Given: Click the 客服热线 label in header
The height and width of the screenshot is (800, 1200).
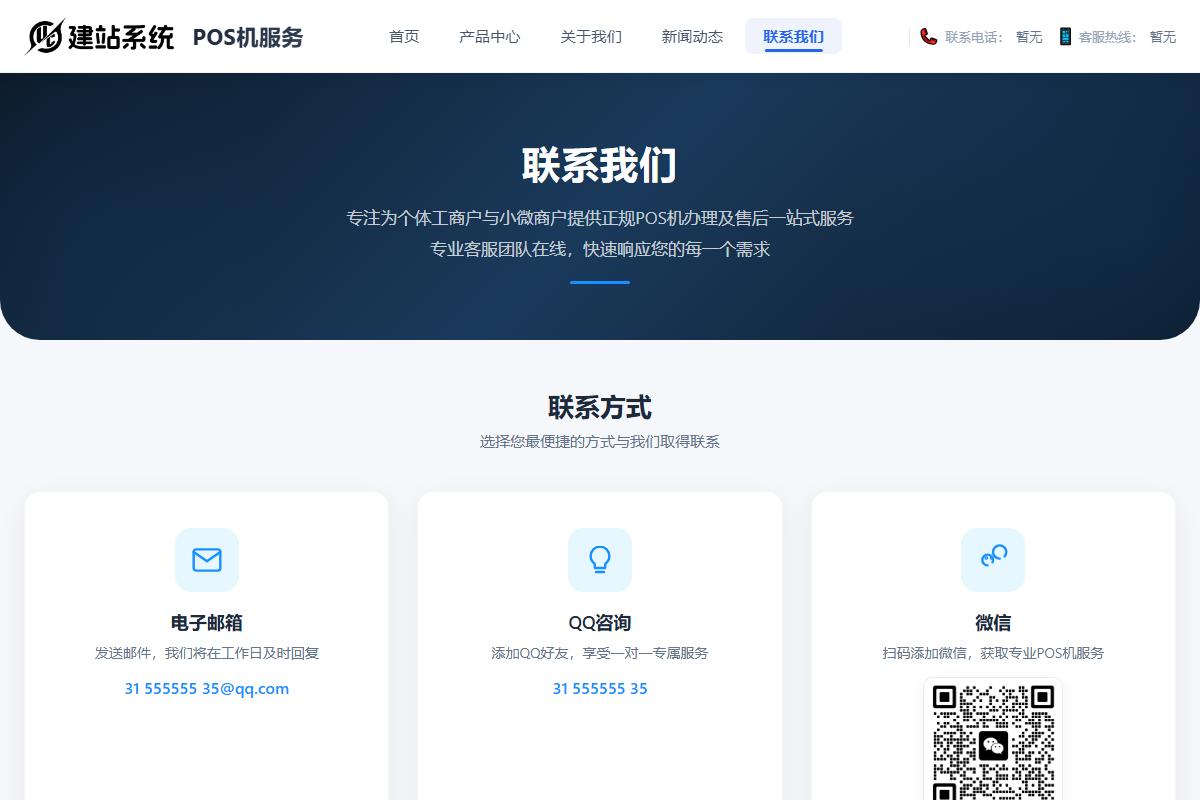Looking at the screenshot, I should coord(1108,37).
